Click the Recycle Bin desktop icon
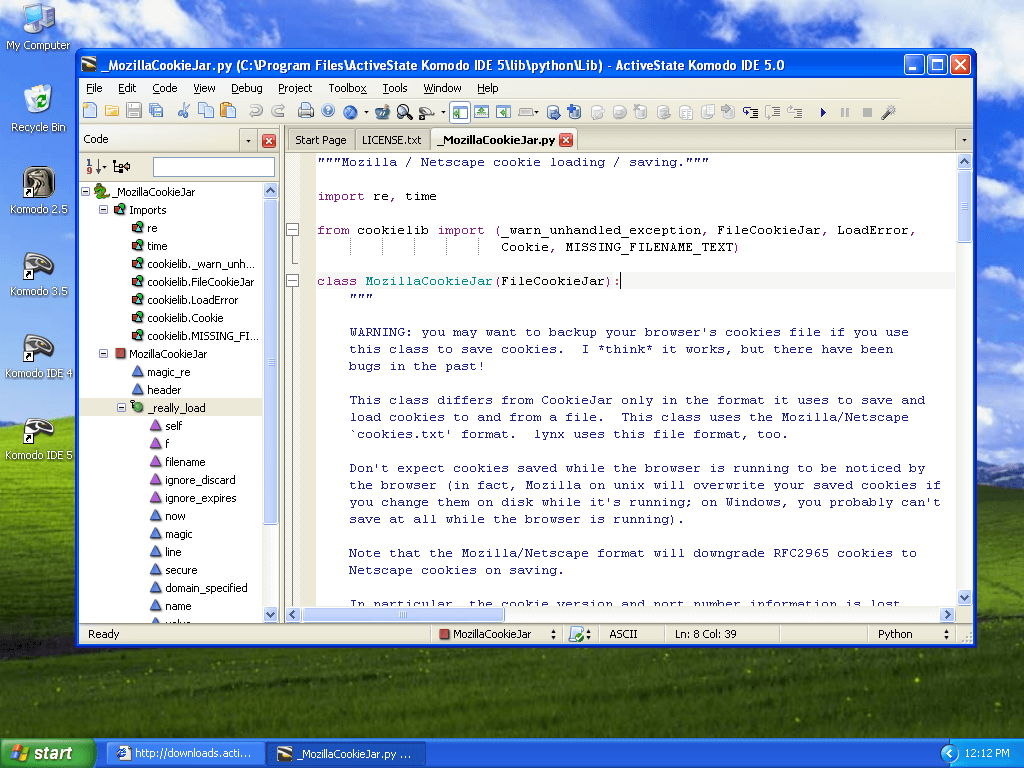The image size is (1024, 768). point(39,109)
